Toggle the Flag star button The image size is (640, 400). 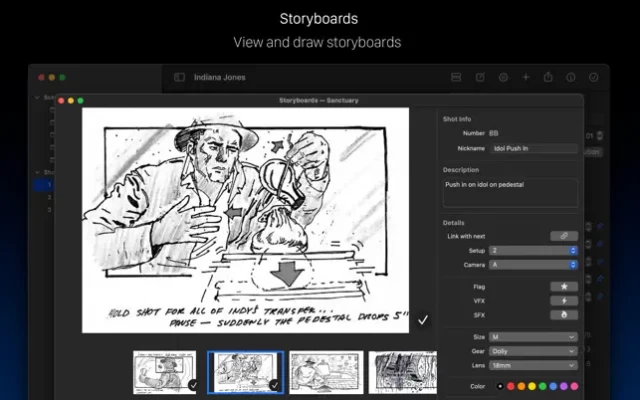point(563,286)
